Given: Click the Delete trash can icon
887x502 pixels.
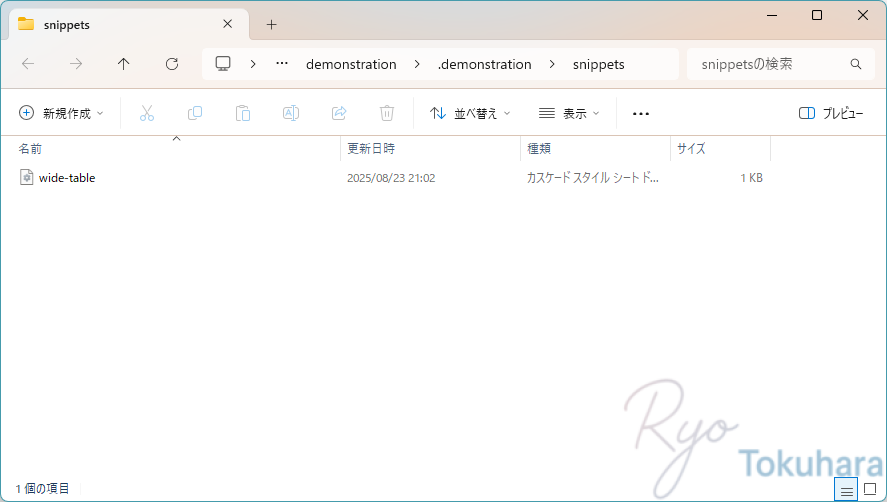Looking at the screenshot, I should click(387, 113).
